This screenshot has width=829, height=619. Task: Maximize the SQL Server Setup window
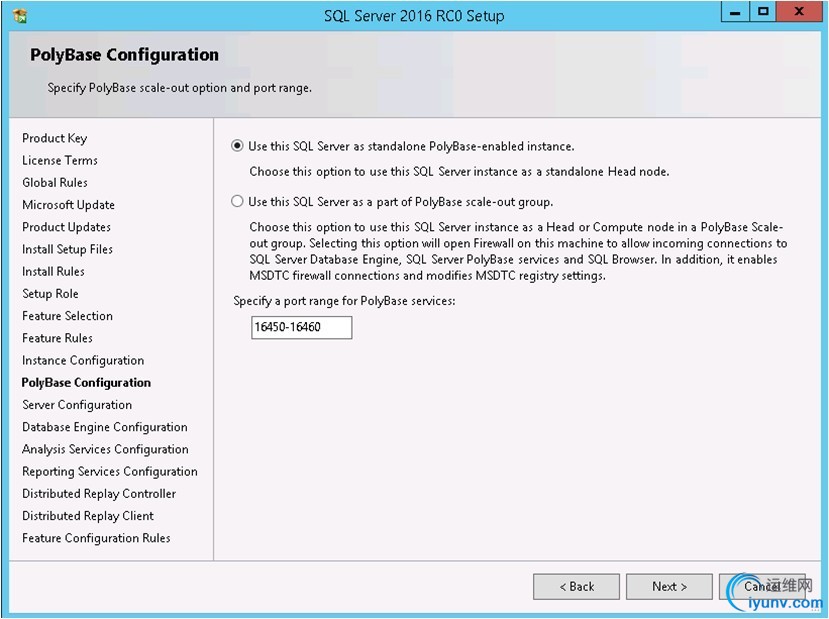[762, 12]
